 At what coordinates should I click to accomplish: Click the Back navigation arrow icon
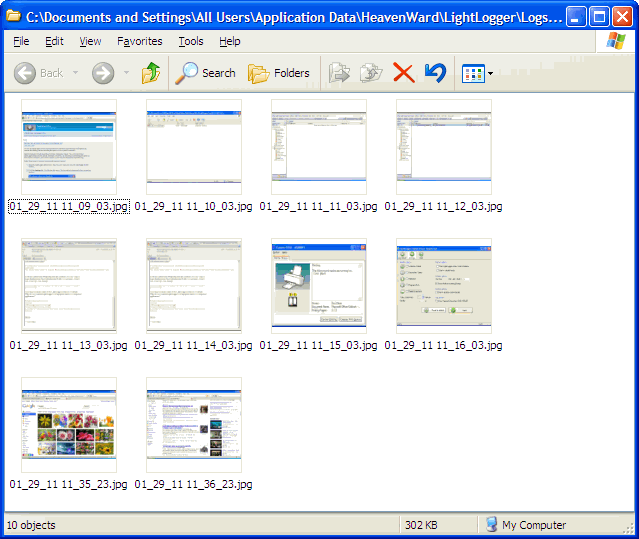(x=26, y=73)
